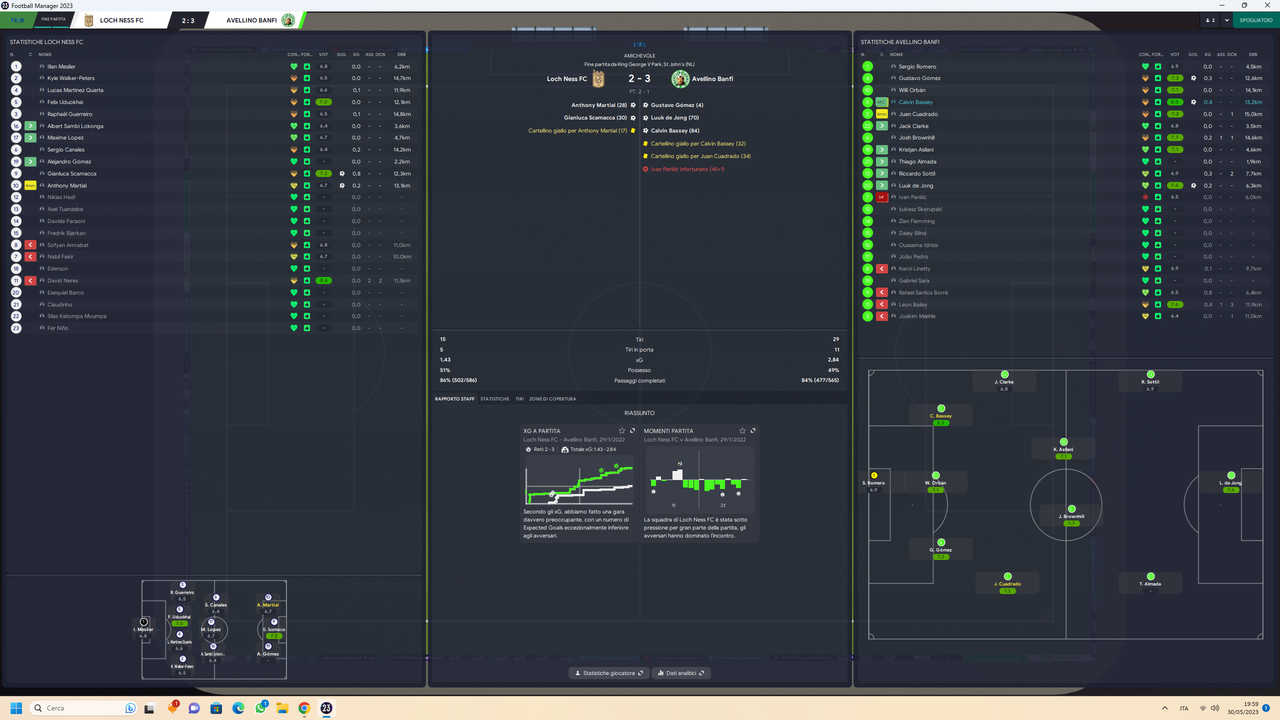Viewport: 1280px width, 720px height.
Task: Click shirt number 9 circle for Gianluca Scamacca
Action: coord(16,173)
